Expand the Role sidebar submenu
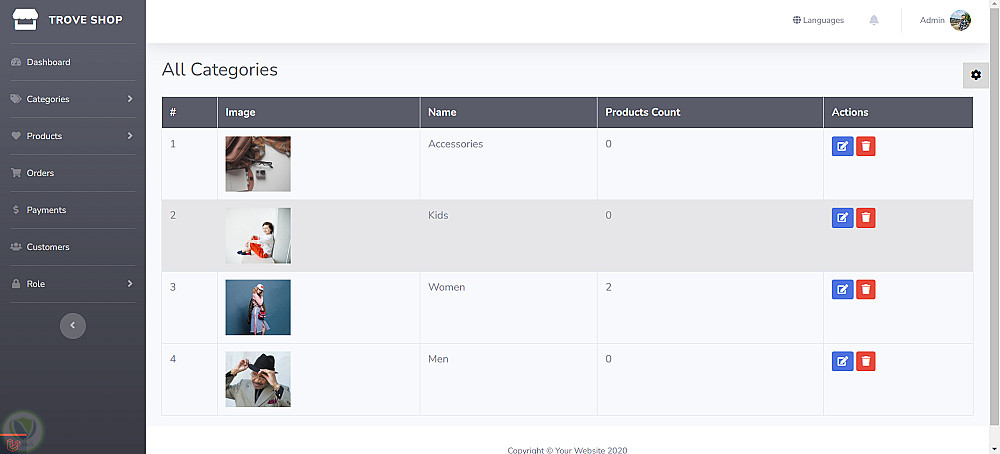 tap(70, 284)
